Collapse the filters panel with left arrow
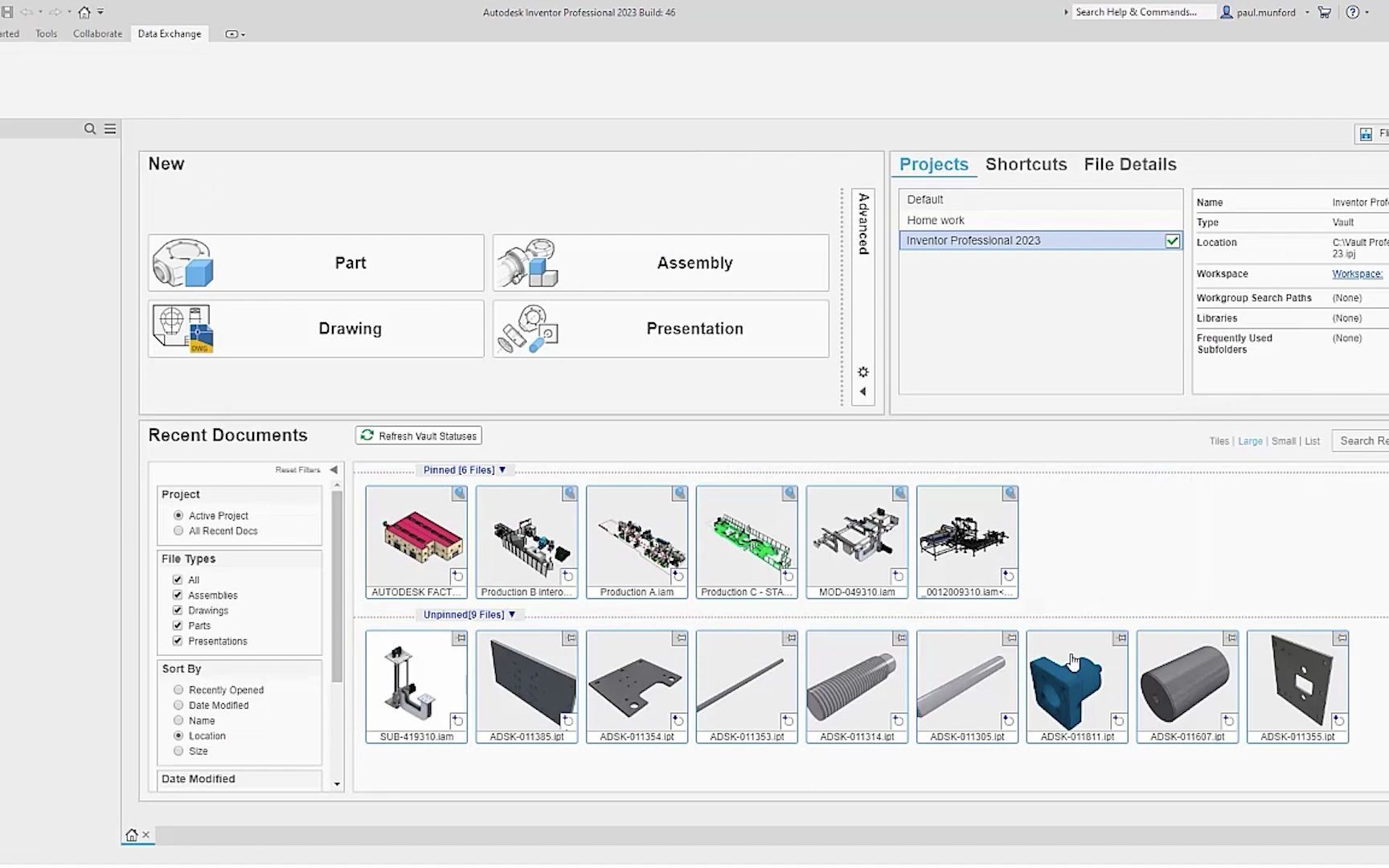This screenshot has width=1389, height=868. click(x=334, y=469)
